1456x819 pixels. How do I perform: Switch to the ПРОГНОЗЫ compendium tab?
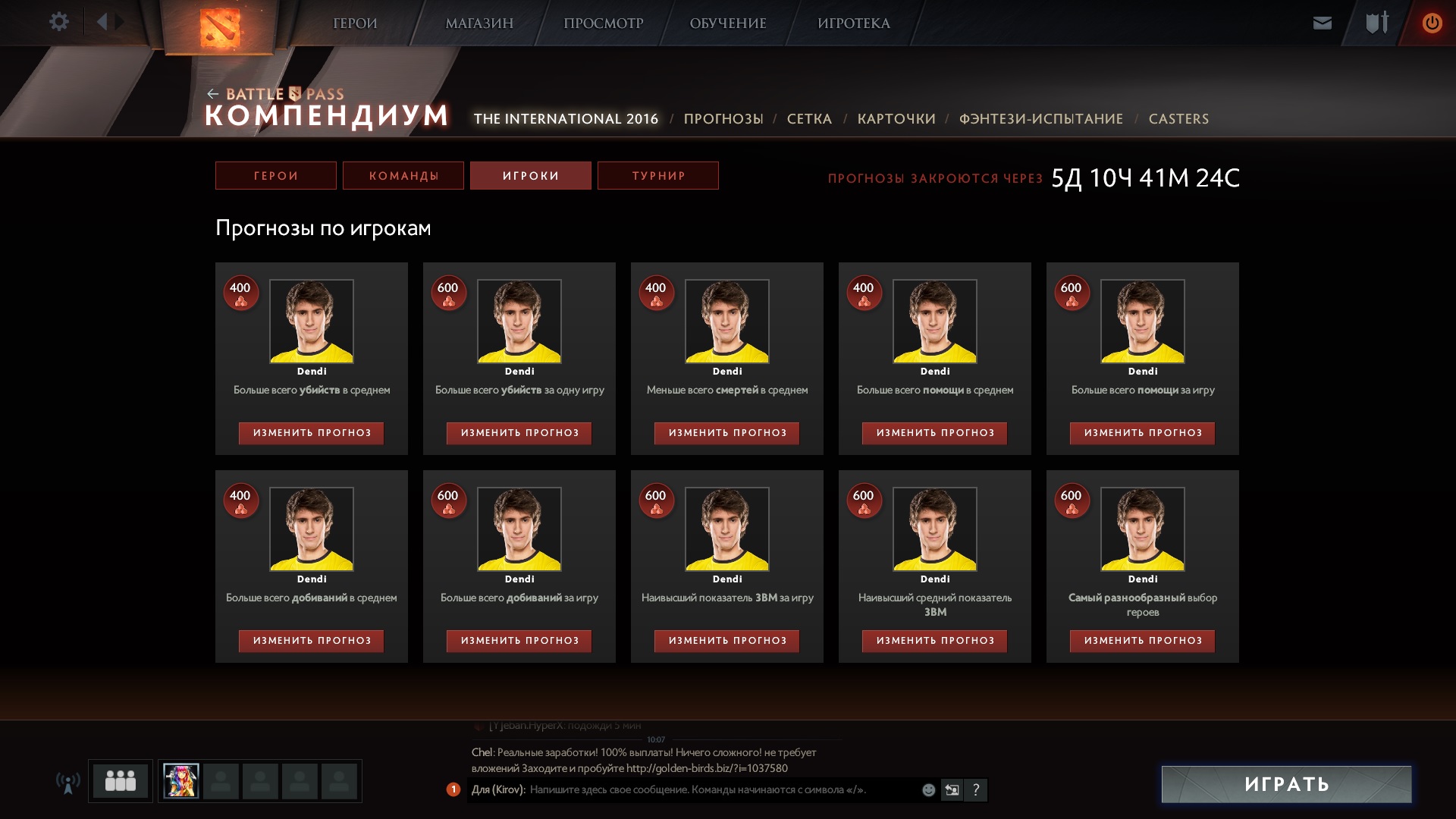pos(723,119)
